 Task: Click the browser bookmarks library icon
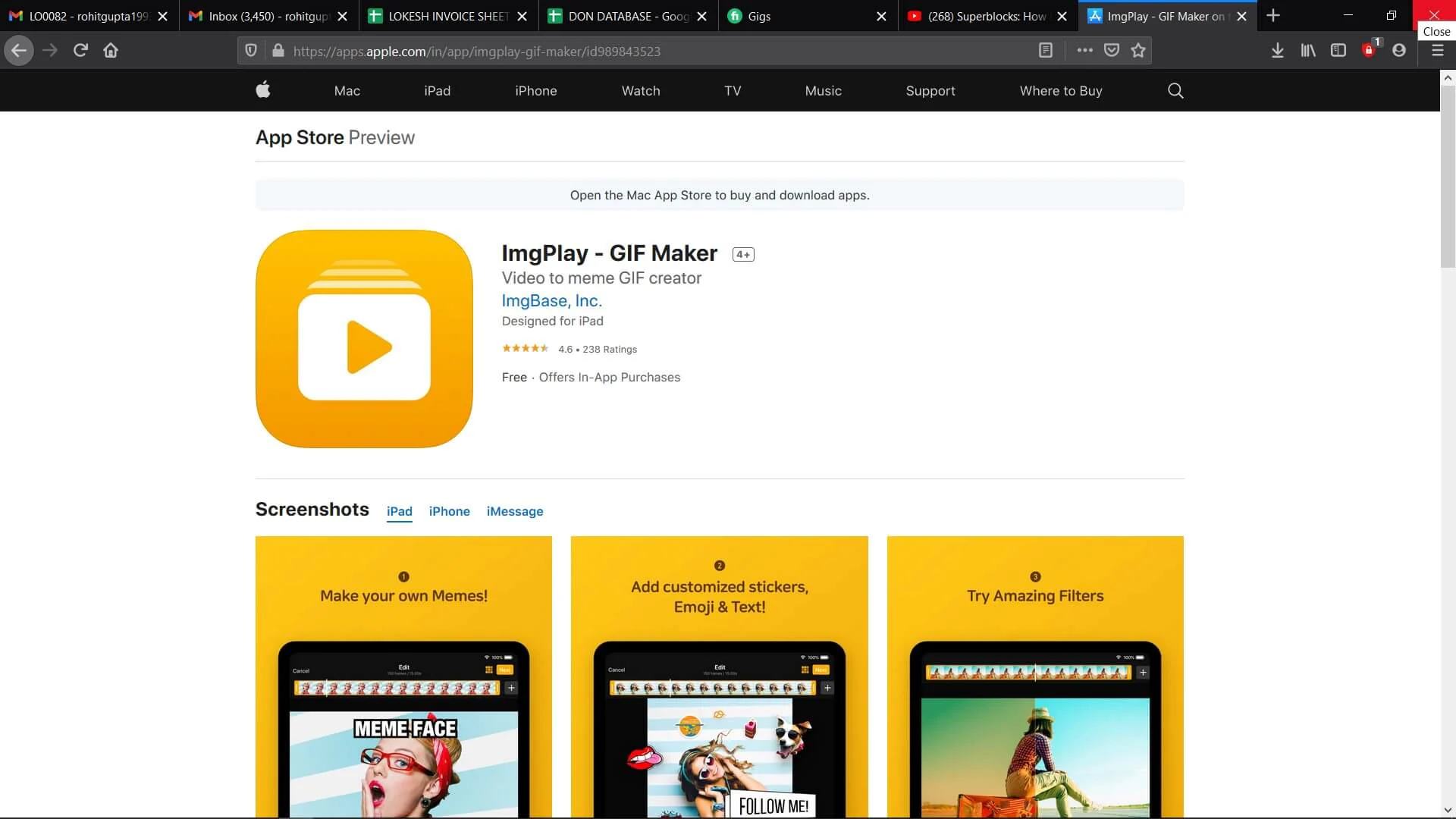(x=1308, y=50)
